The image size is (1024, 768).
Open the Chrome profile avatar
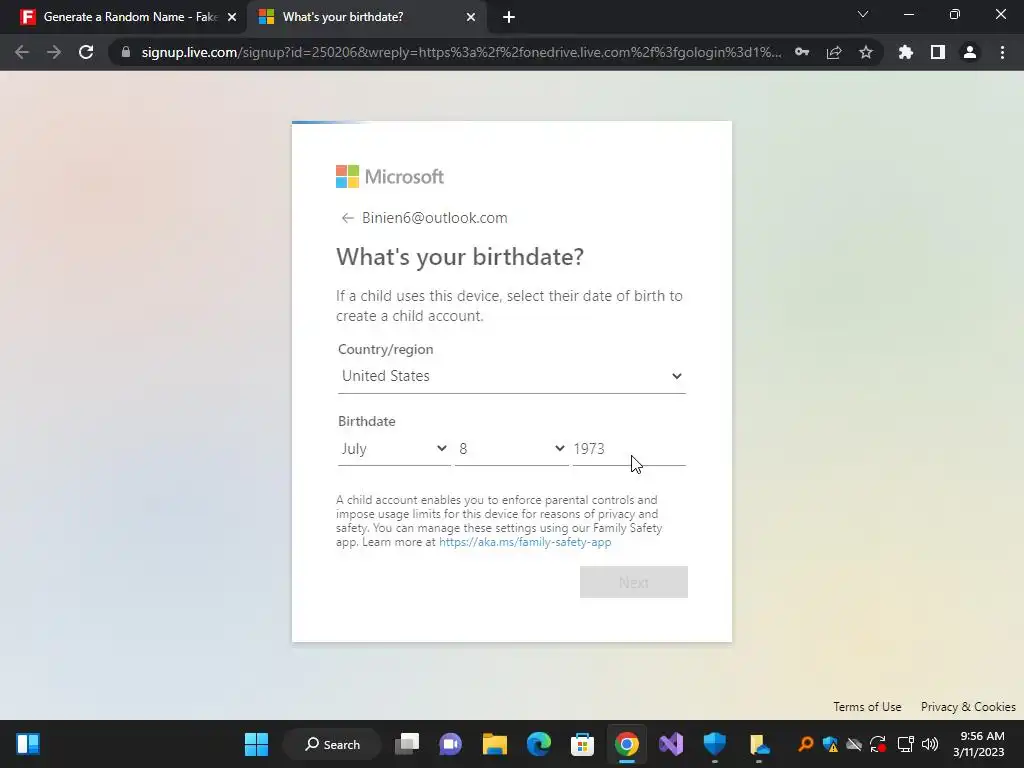(x=970, y=52)
